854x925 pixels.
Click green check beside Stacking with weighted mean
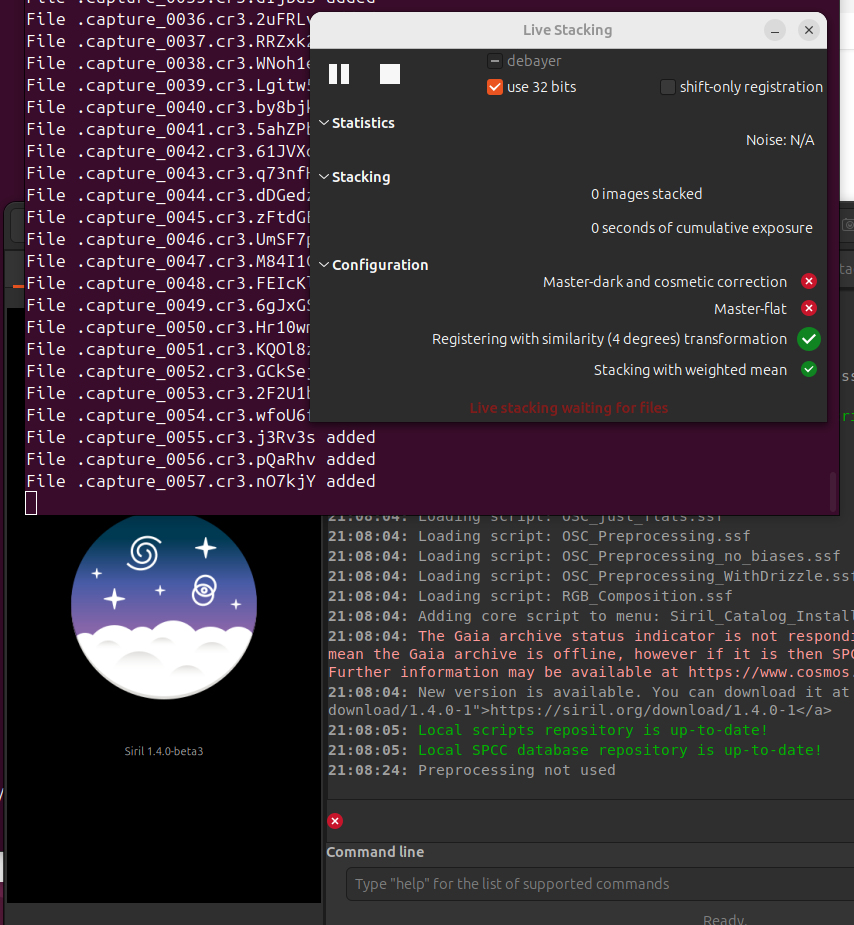coord(809,370)
